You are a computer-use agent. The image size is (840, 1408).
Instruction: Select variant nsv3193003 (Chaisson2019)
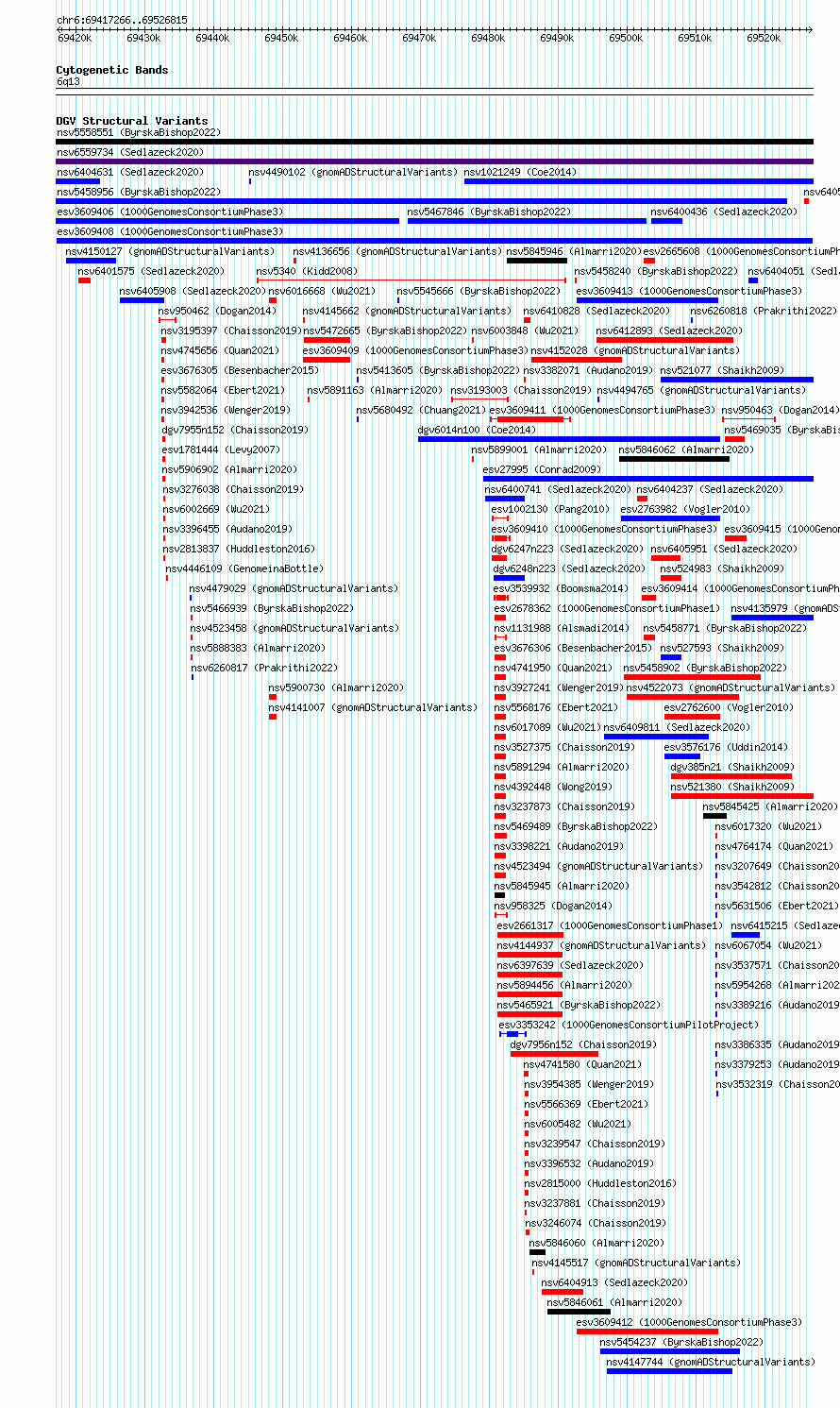point(521,391)
